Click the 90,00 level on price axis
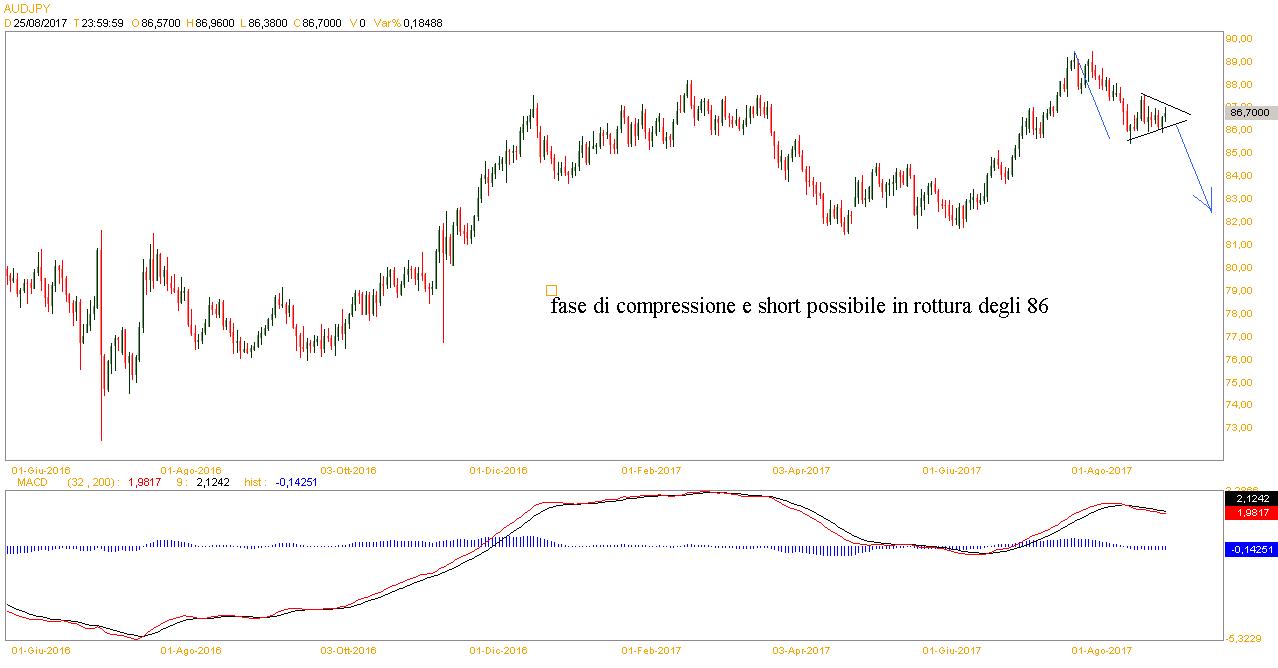 (x=1241, y=38)
